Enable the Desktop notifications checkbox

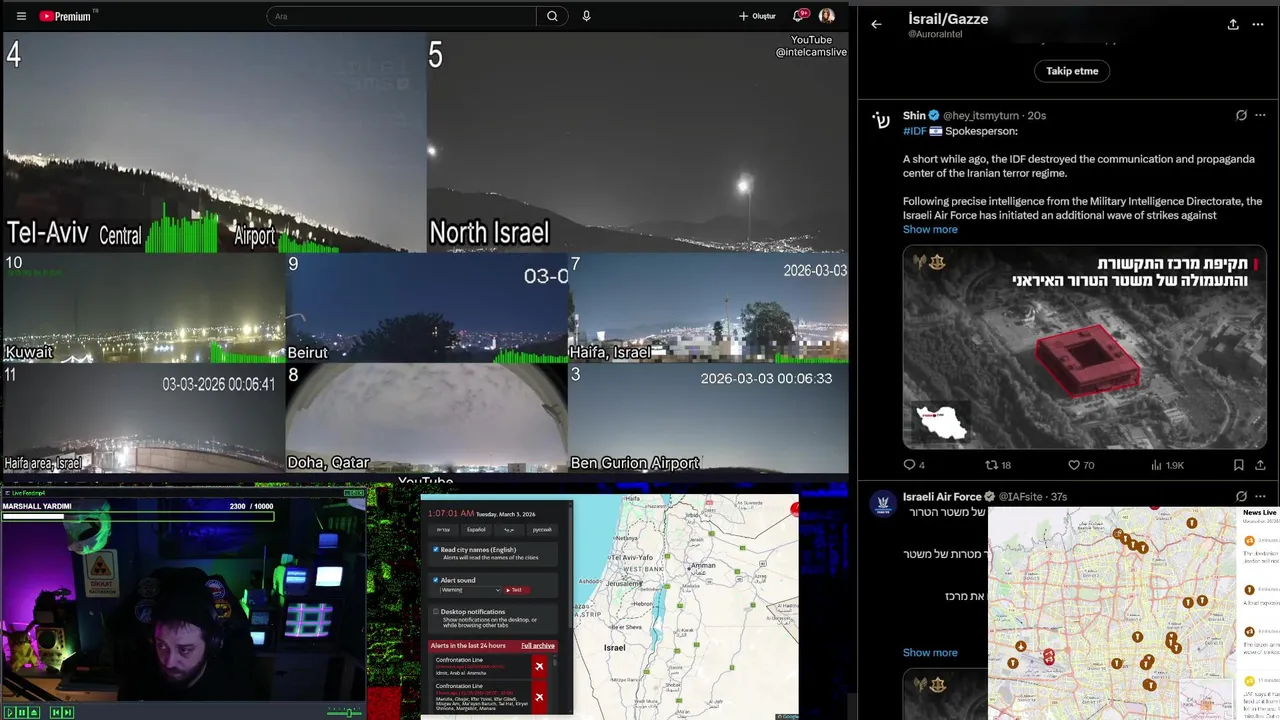click(436, 611)
